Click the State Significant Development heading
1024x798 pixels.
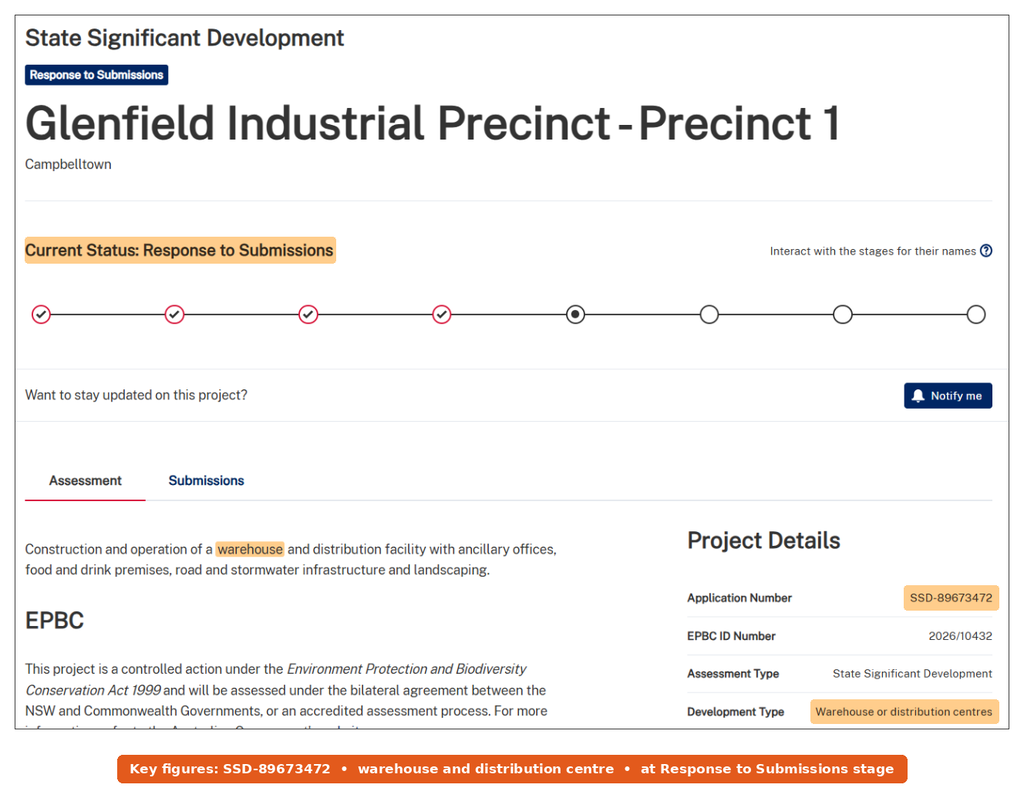[x=185, y=38]
